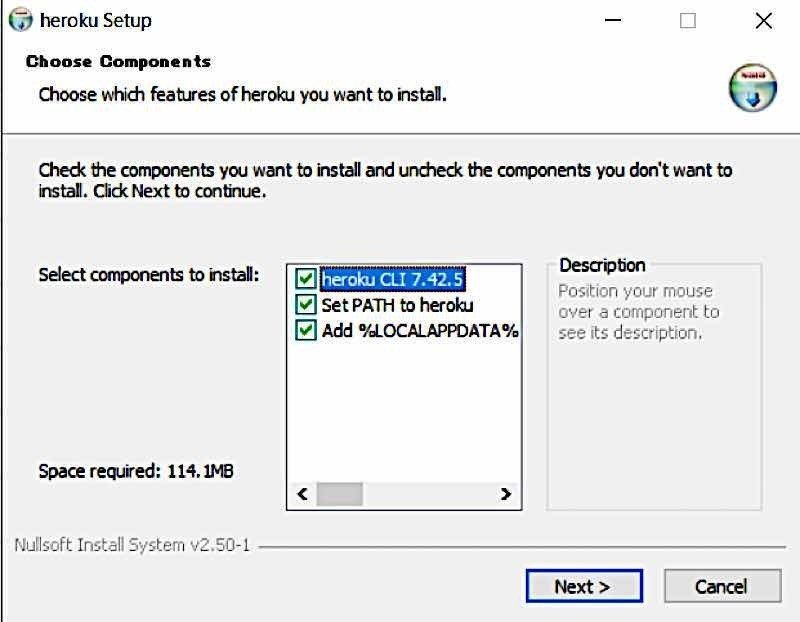
Task: Toggle the Set PATH to heroku checkbox
Action: 306,305
